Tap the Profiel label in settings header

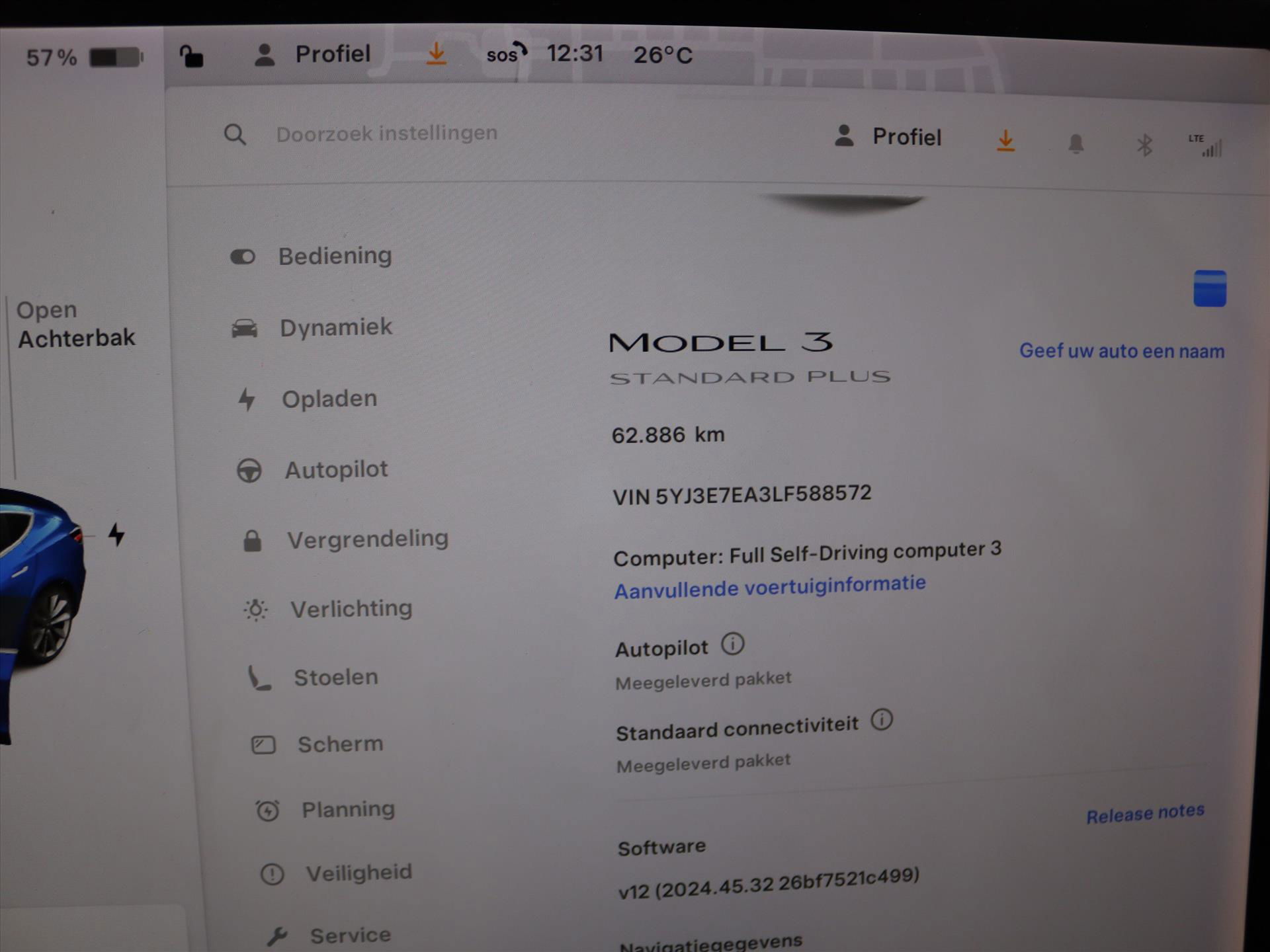906,137
